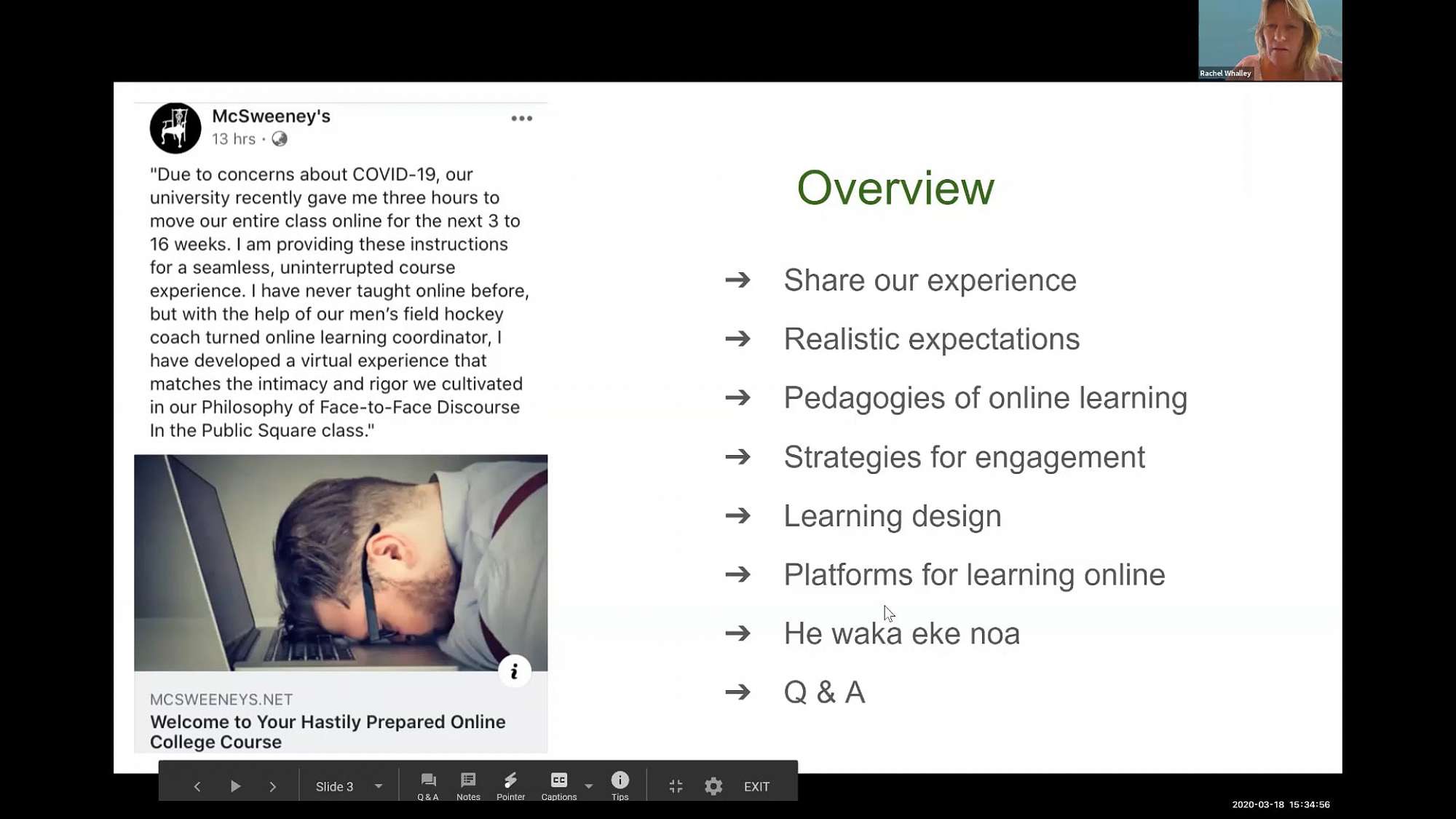Exit full screen mode icon

pos(676,786)
